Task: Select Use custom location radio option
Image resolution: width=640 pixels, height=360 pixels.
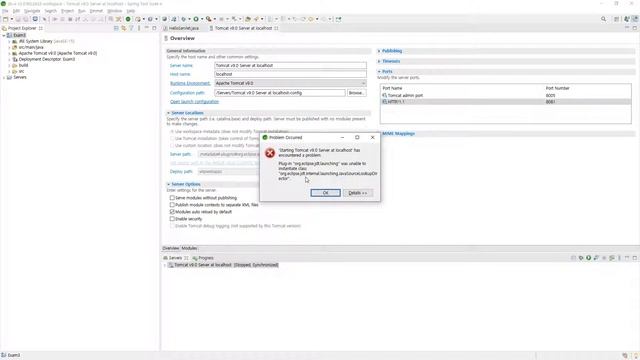Action: click(172, 145)
